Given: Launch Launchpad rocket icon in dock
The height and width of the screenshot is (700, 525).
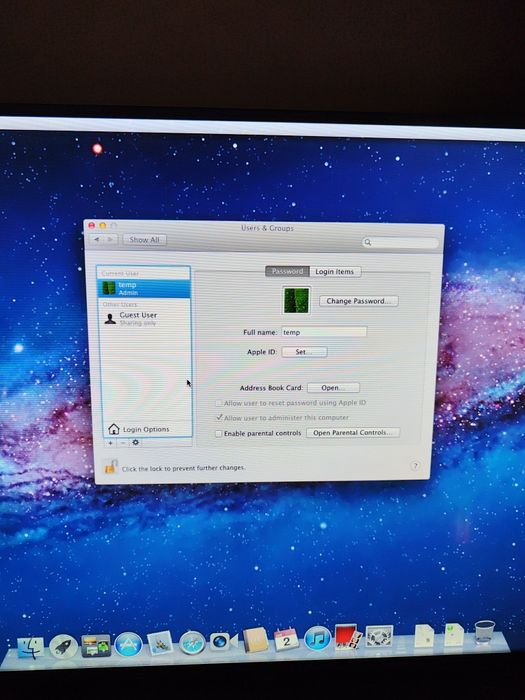Looking at the screenshot, I should click(x=63, y=646).
